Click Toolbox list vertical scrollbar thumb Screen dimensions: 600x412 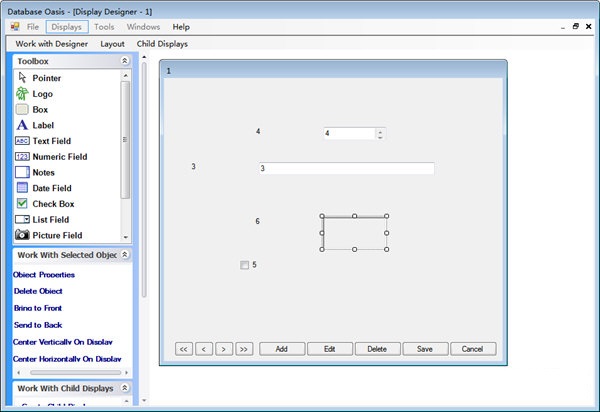[x=125, y=140]
